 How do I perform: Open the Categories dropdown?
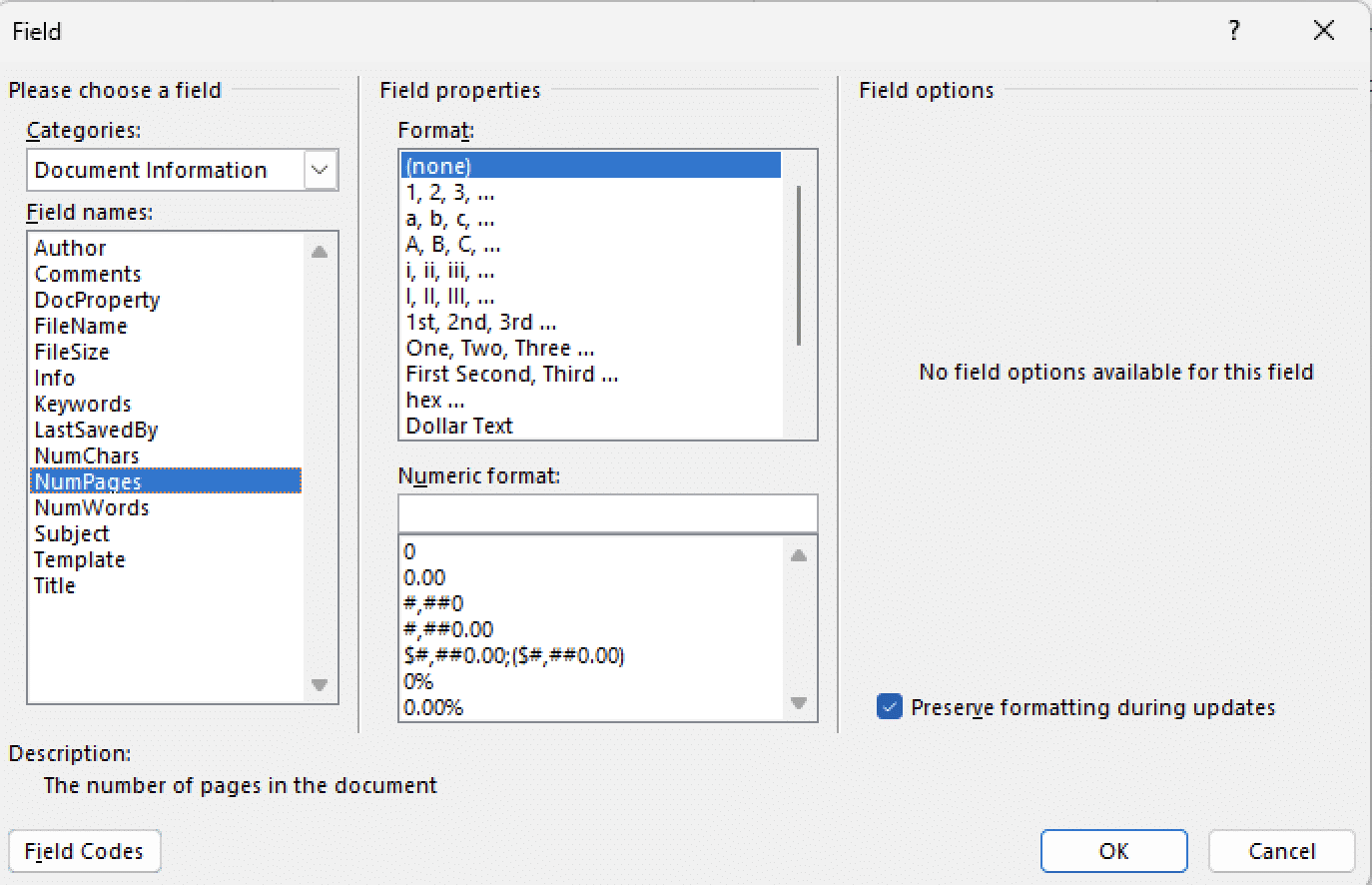[320, 170]
